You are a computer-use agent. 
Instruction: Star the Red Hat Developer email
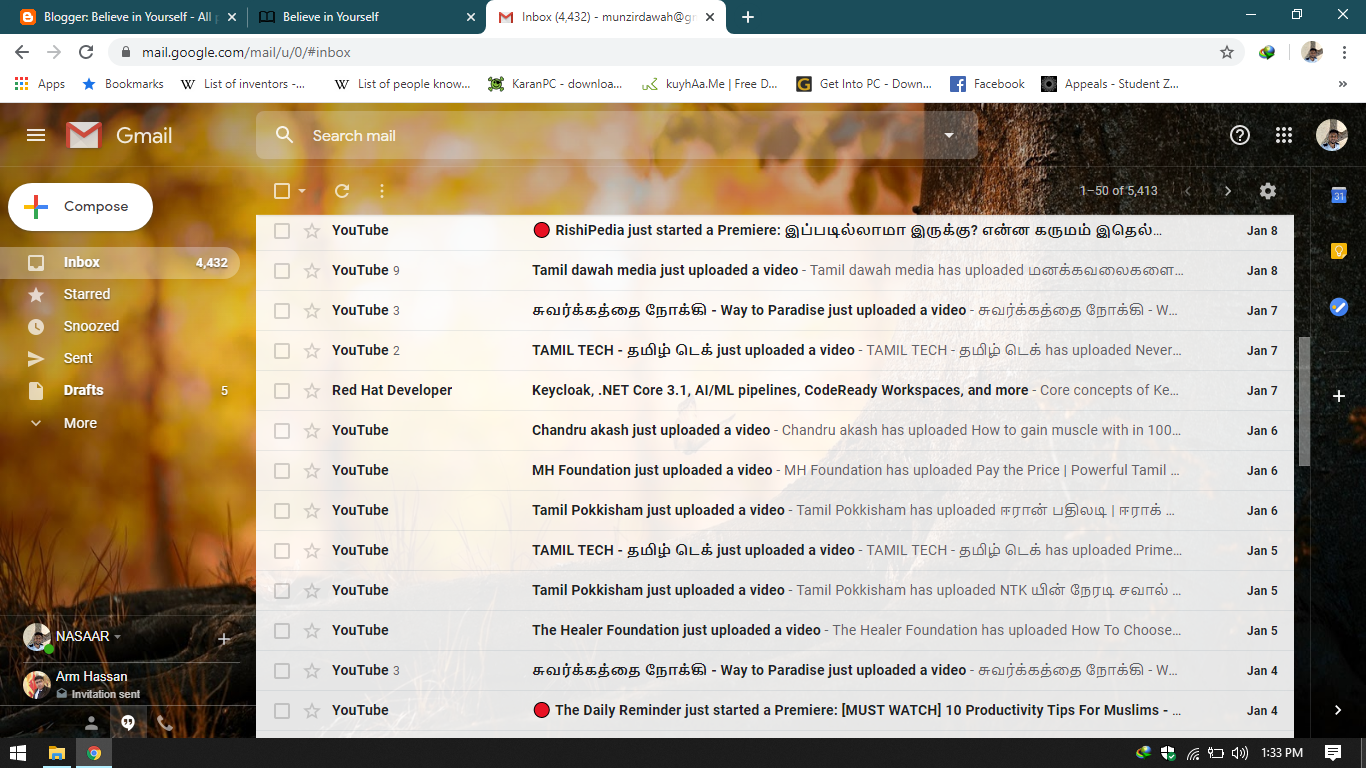(x=312, y=391)
